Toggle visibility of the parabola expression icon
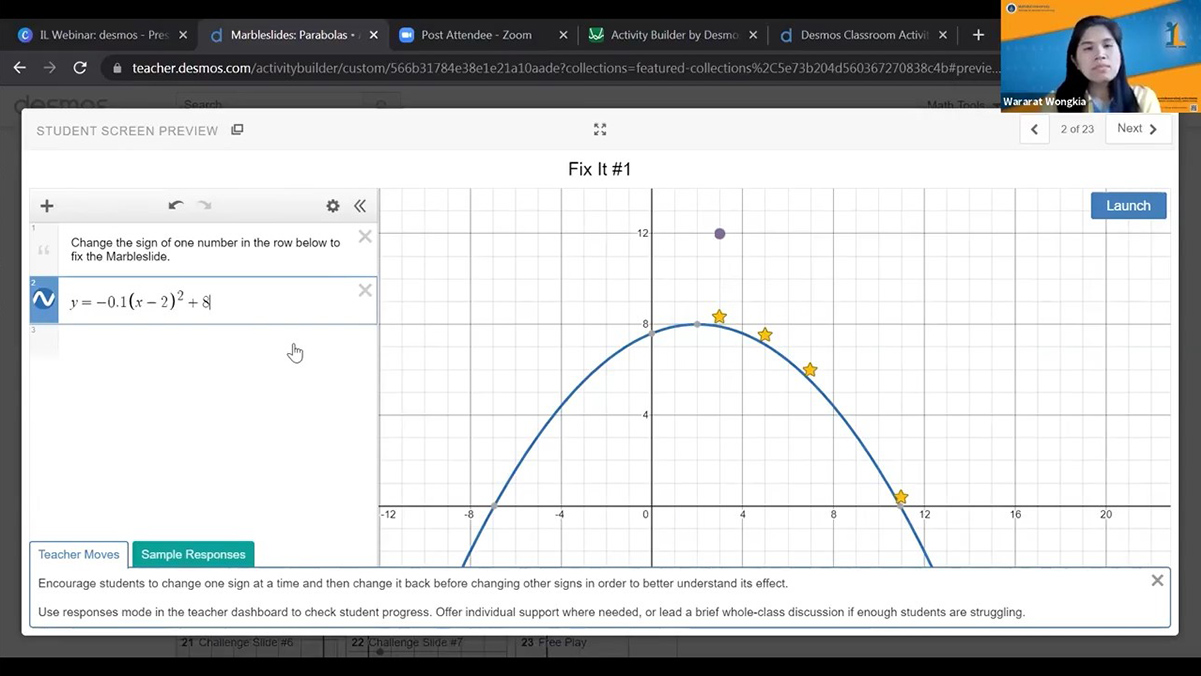The height and width of the screenshot is (676, 1201). (44, 300)
